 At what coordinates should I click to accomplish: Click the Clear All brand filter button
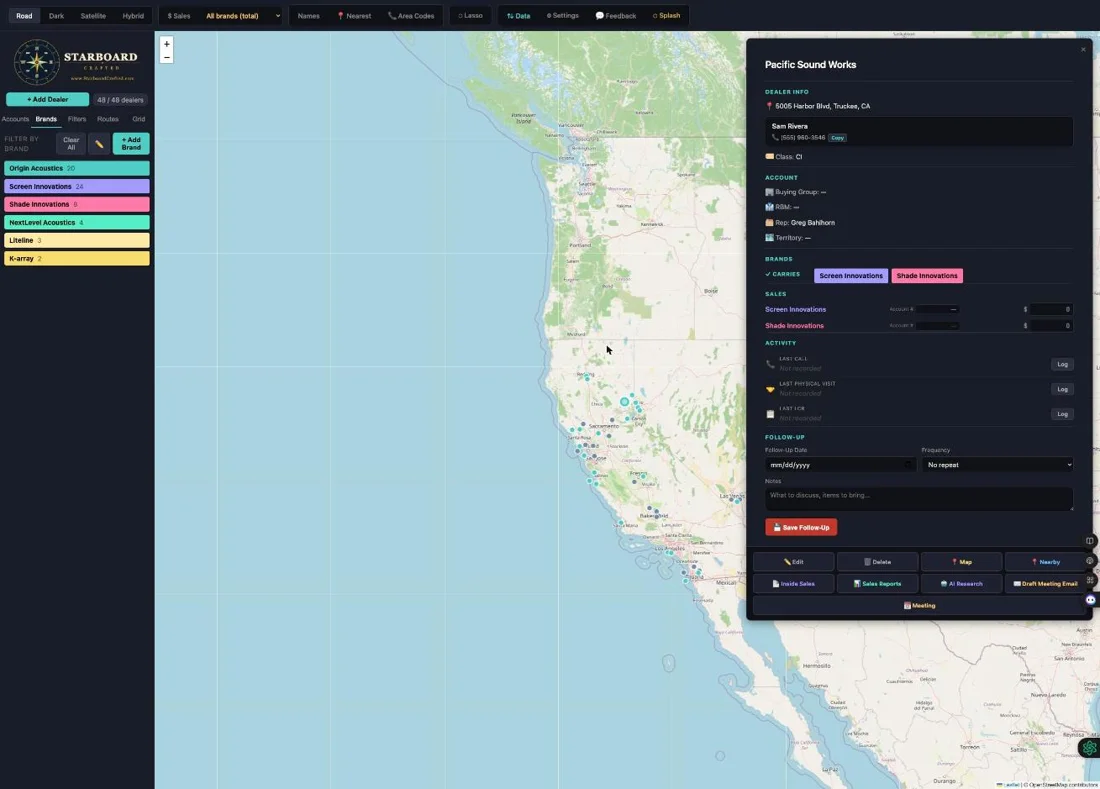[71, 144]
